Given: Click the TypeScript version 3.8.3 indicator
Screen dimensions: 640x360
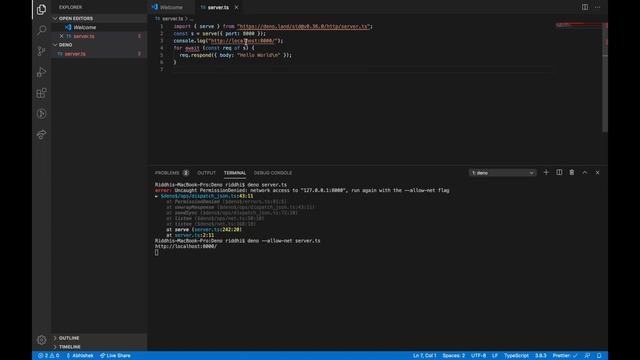Looking at the screenshot, I should tap(540, 356).
